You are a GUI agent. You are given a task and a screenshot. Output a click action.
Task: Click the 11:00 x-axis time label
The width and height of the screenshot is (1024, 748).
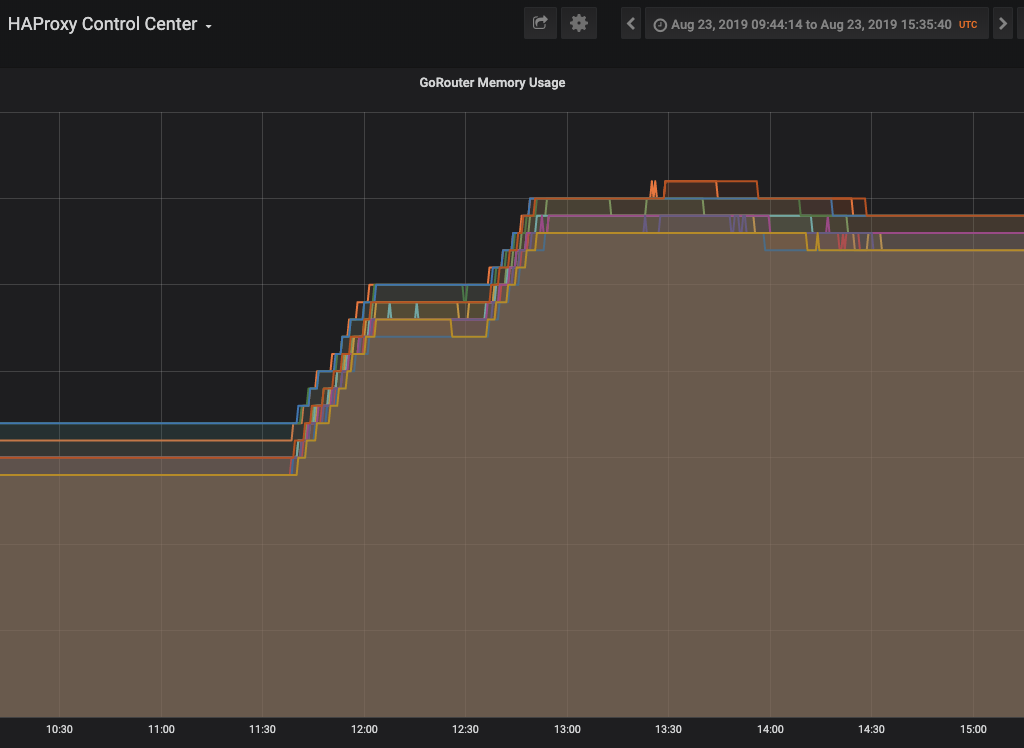[161, 729]
